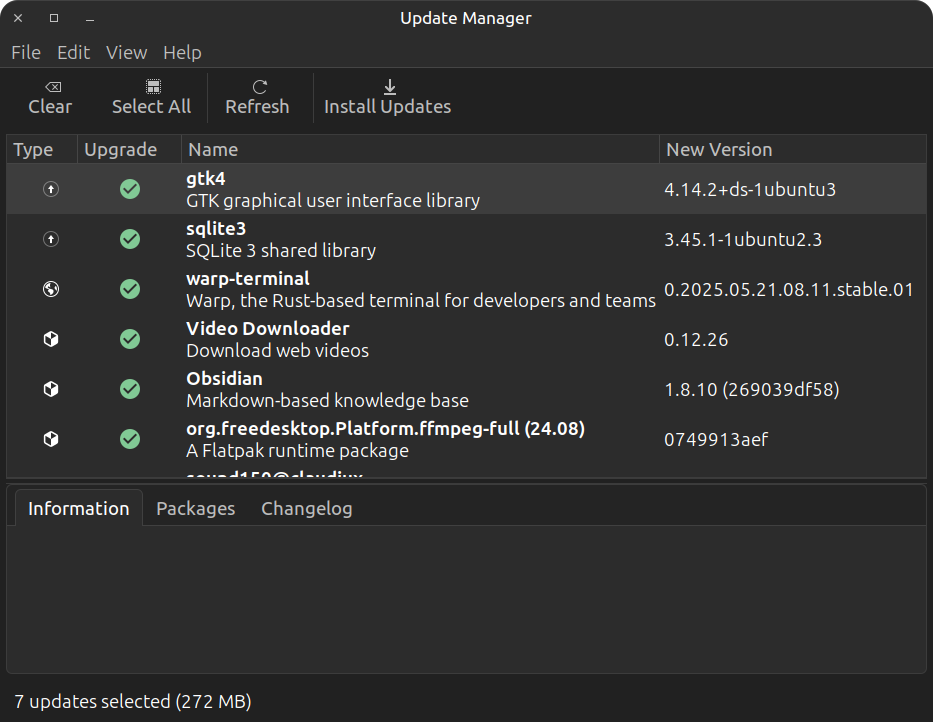Open the Edit menu
The width and height of the screenshot is (933, 722).
[73, 53]
